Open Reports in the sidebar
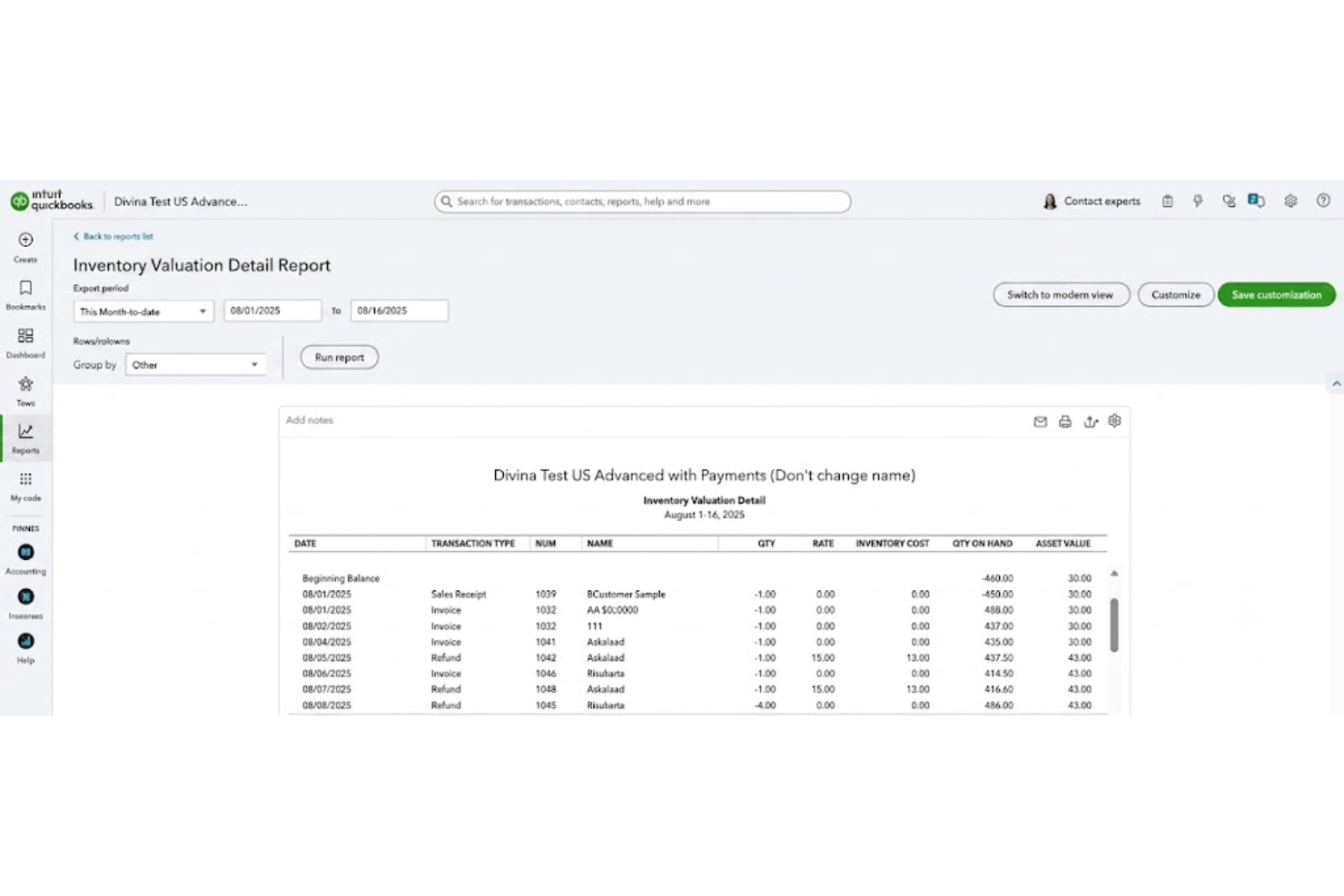This screenshot has width=1344, height=896. 25,438
